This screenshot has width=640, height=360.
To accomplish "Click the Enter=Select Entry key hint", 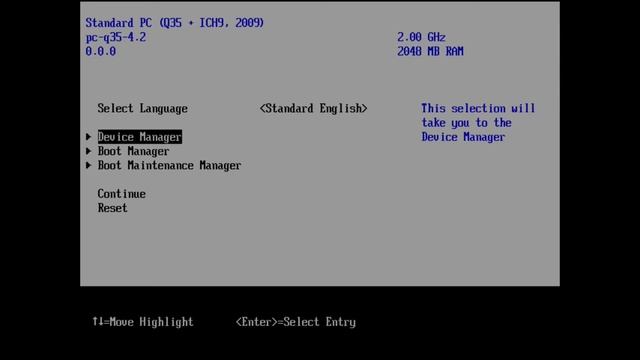I will pyautogui.click(x=296, y=322).
